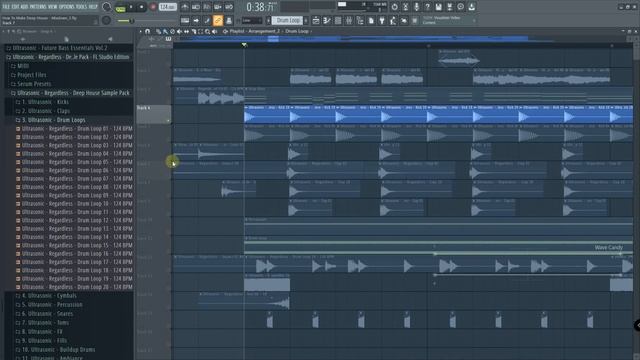Screen dimensions: 640x360
Task: Open the Drum Loop pattern selector
Action: click(287, 20)
